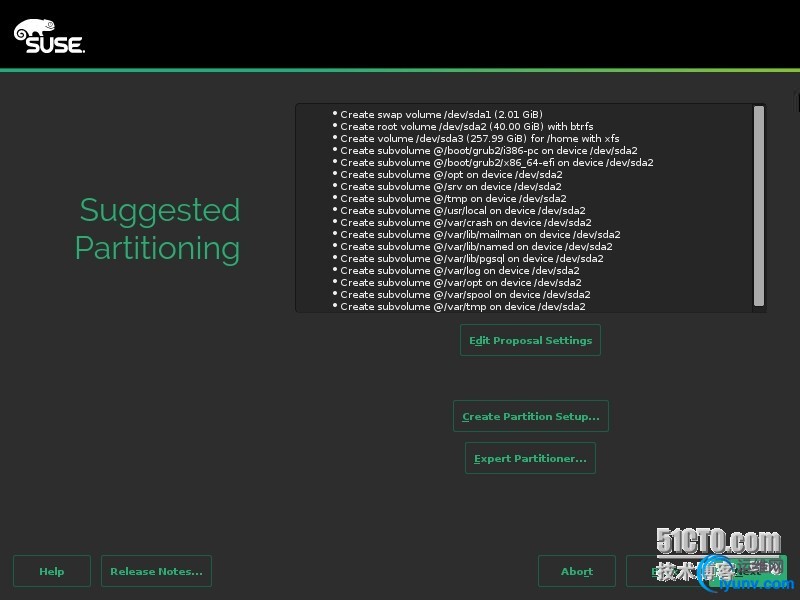Select subvolume line '@/var/spool'
This screenshot has height=600, width=800.
(465, 294)
